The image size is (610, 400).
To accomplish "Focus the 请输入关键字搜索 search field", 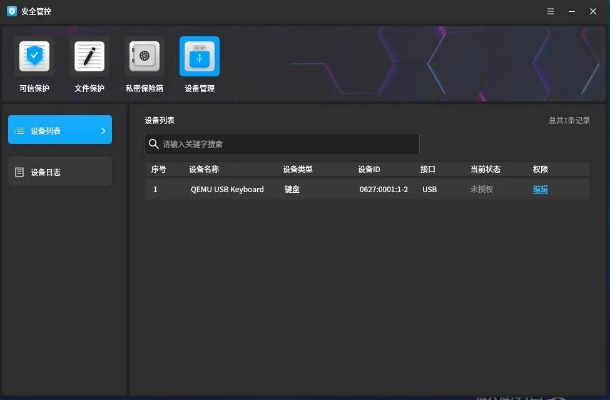I will tap(285, 144).
